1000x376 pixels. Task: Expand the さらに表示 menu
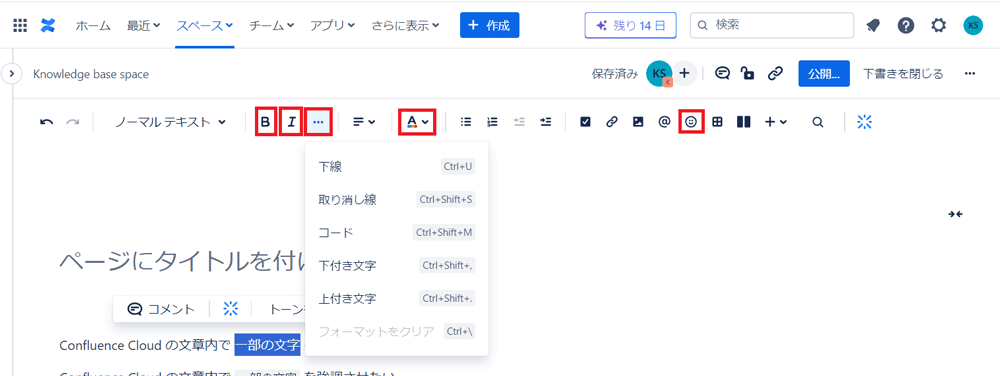point(406,25)
